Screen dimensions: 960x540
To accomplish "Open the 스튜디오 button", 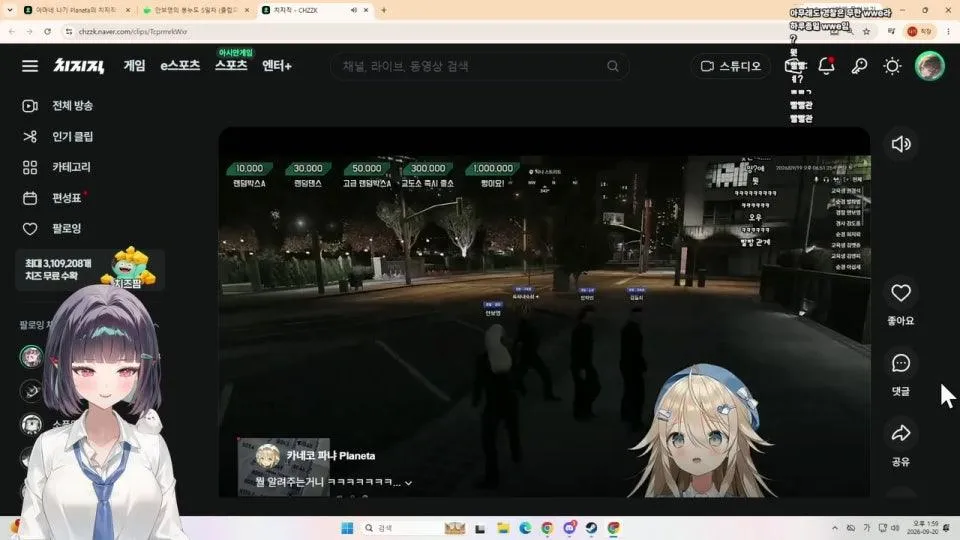I will (x=731, y=66).
